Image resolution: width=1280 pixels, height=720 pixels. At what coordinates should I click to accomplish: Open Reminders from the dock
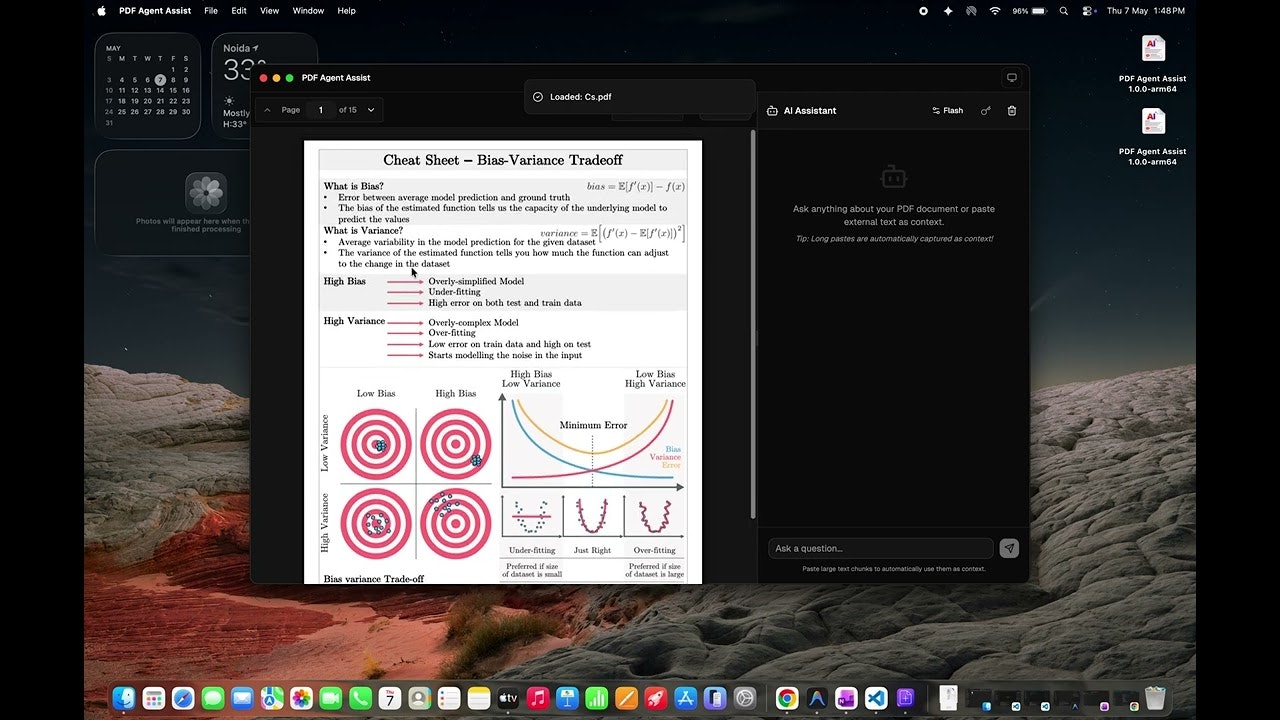(449, 698)
